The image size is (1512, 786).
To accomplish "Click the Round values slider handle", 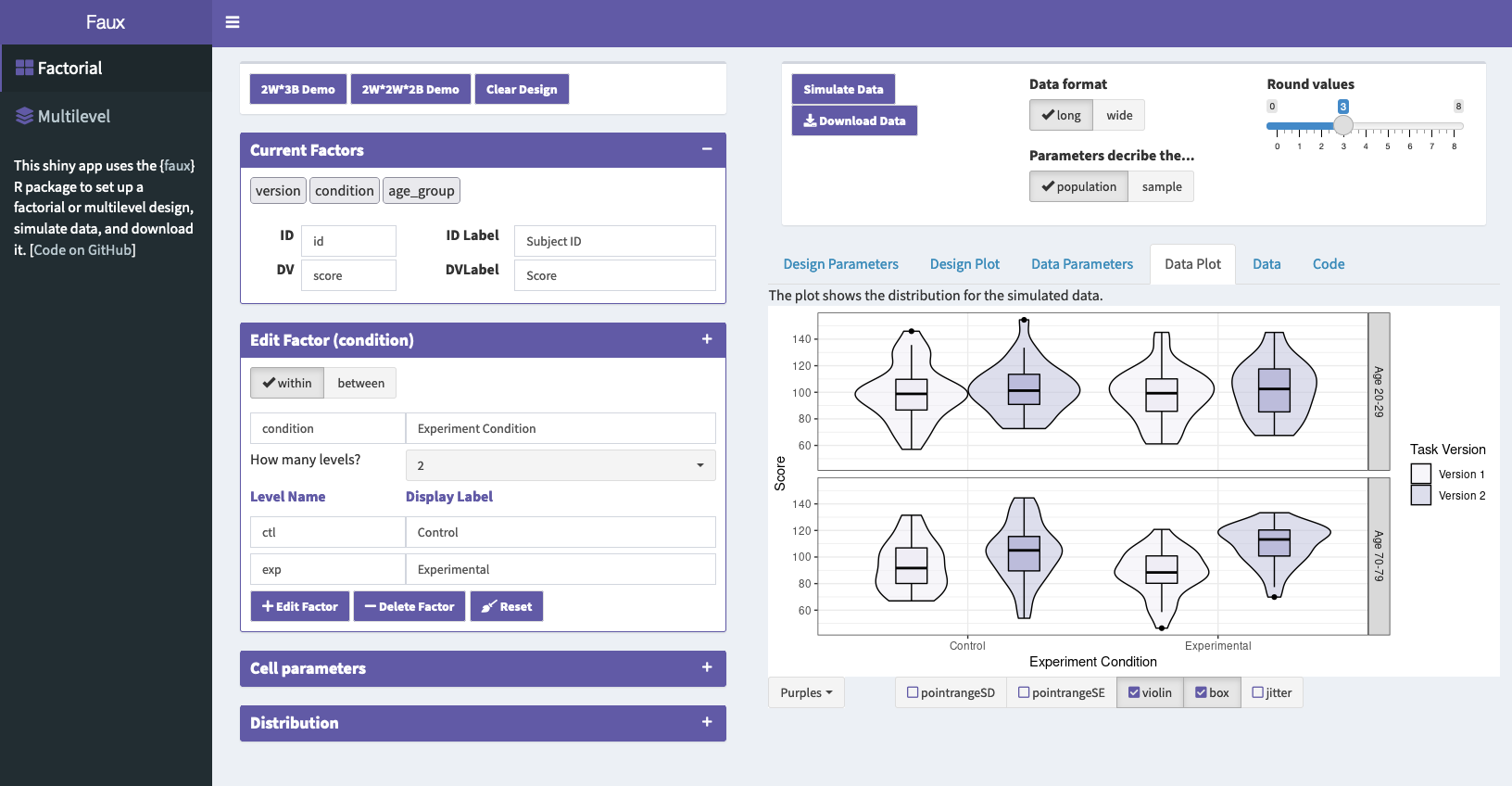I will (1343, 125).
